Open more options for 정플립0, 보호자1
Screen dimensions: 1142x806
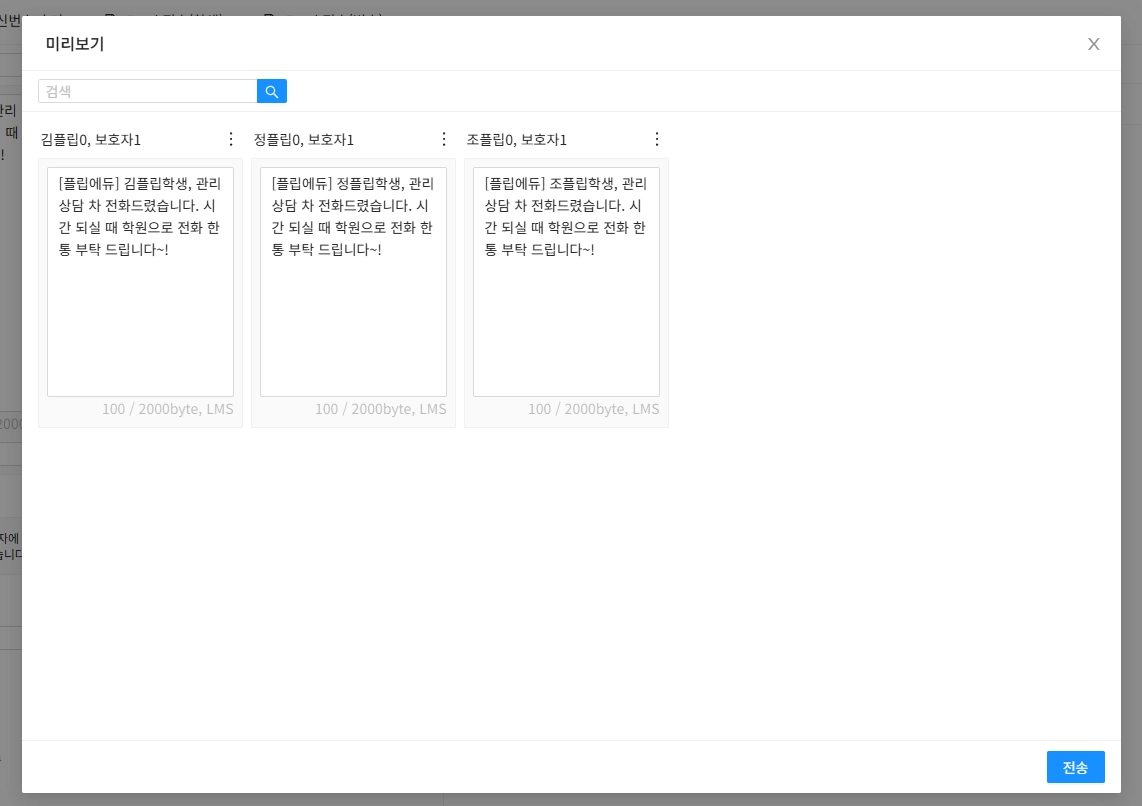[x=444, y=139]
